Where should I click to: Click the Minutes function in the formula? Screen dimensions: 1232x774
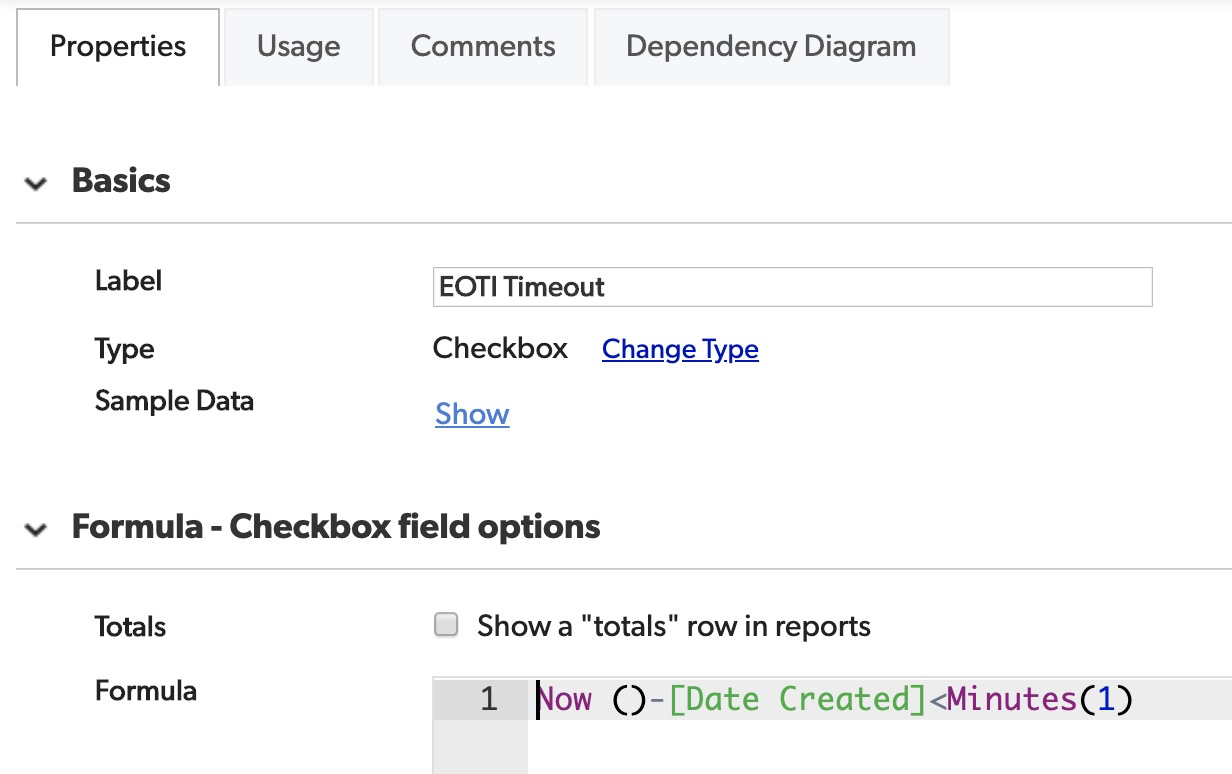(1012, 699)
